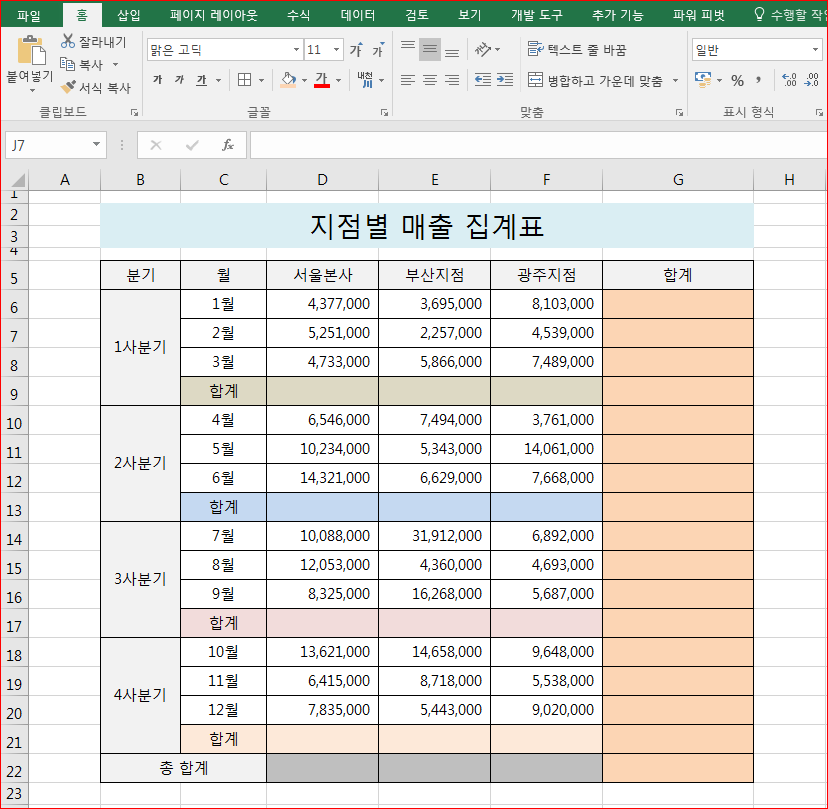
Task: Open merge and center dropdown arrow
Action: pyautogui.click(x=675, y=80)
